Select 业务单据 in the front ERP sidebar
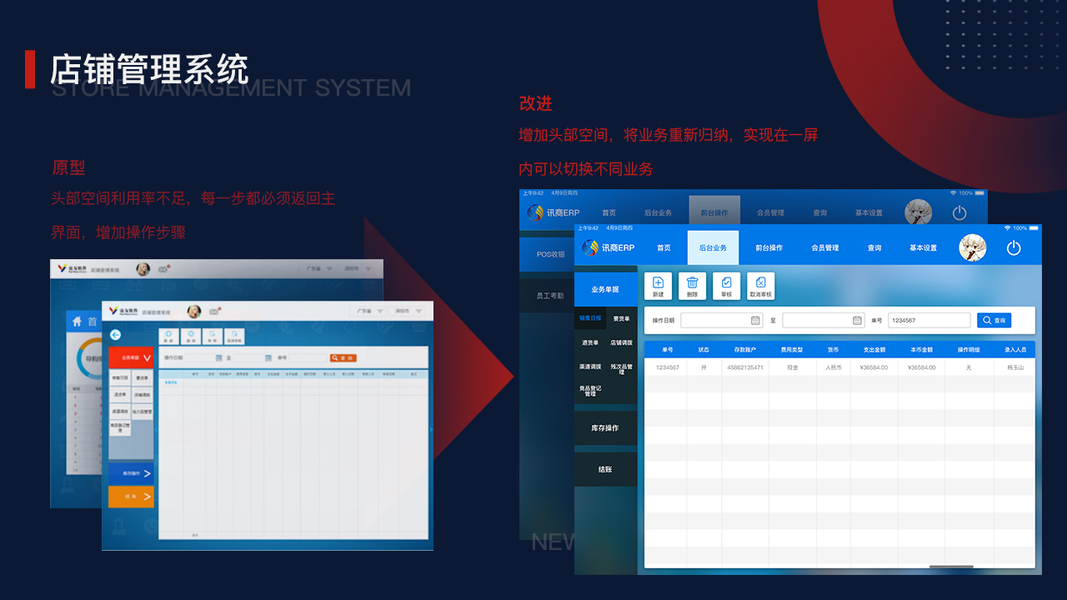 605,290
